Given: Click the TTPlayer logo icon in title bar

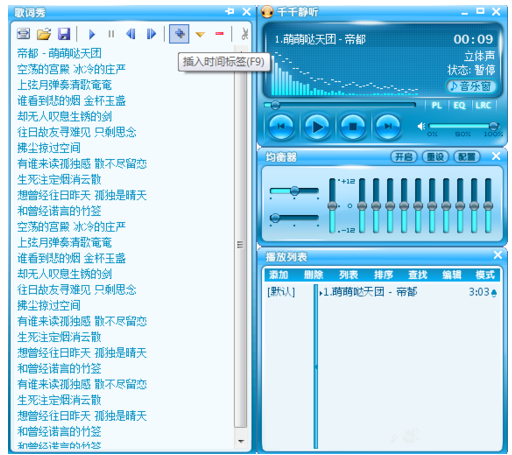Looking at the screenshot, I should coord(267,12).
